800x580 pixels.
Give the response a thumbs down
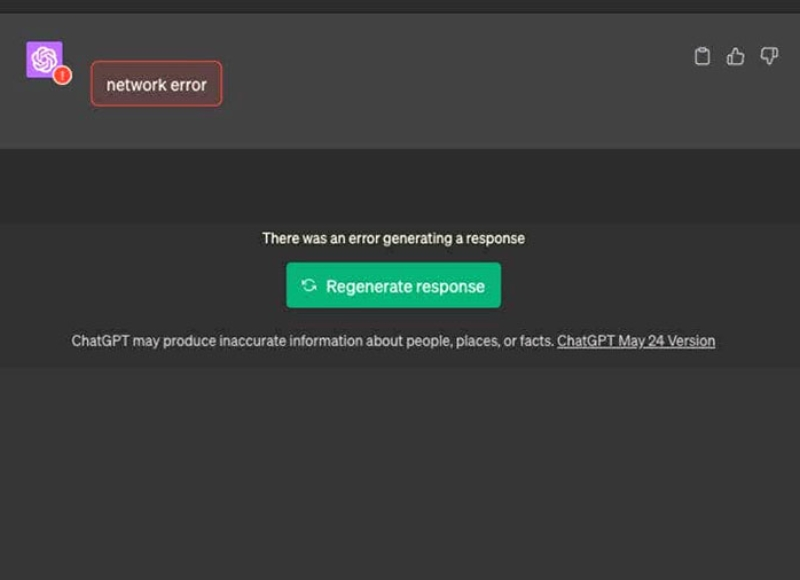(x=768, y=57)
